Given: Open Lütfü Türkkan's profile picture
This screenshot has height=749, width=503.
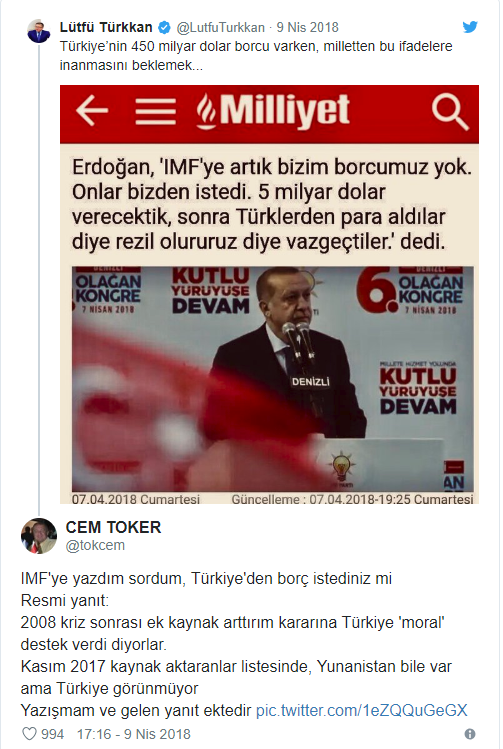Looking at the screenshot, I should [39, 32].
